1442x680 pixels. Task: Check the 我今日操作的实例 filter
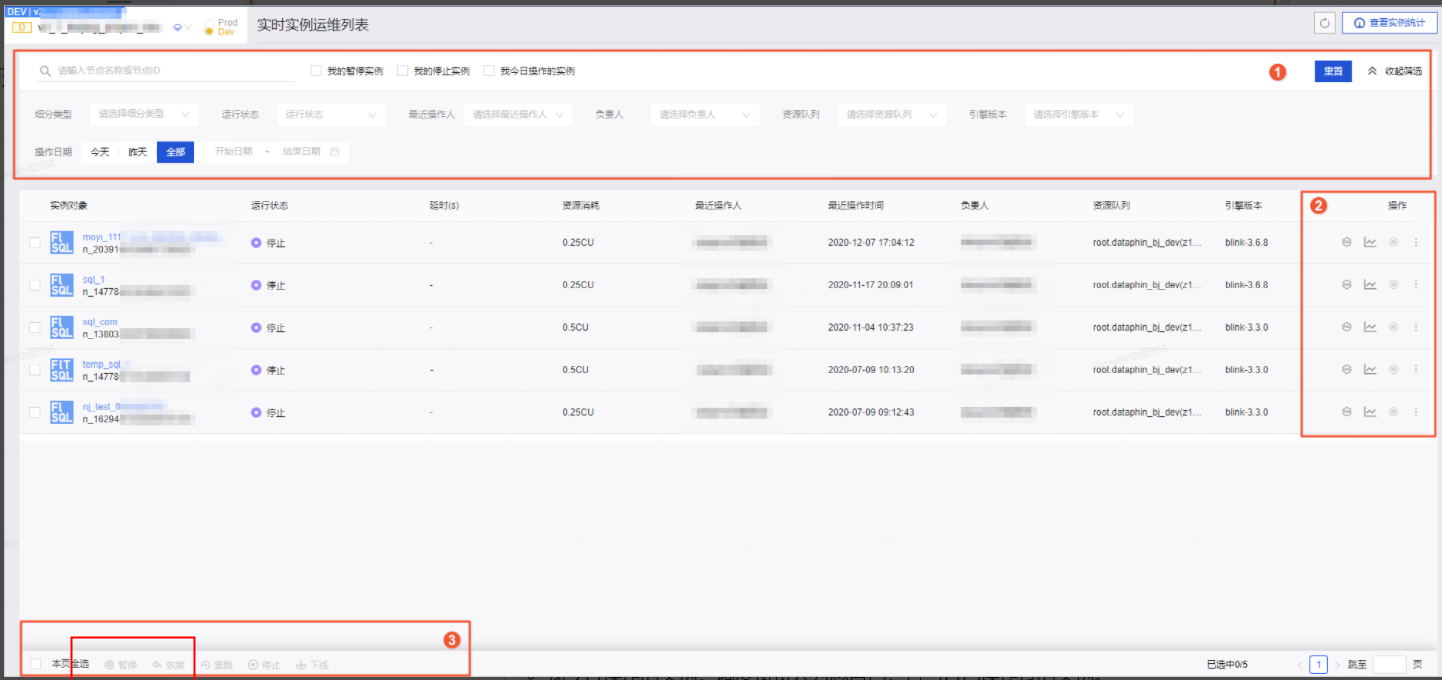489,71
